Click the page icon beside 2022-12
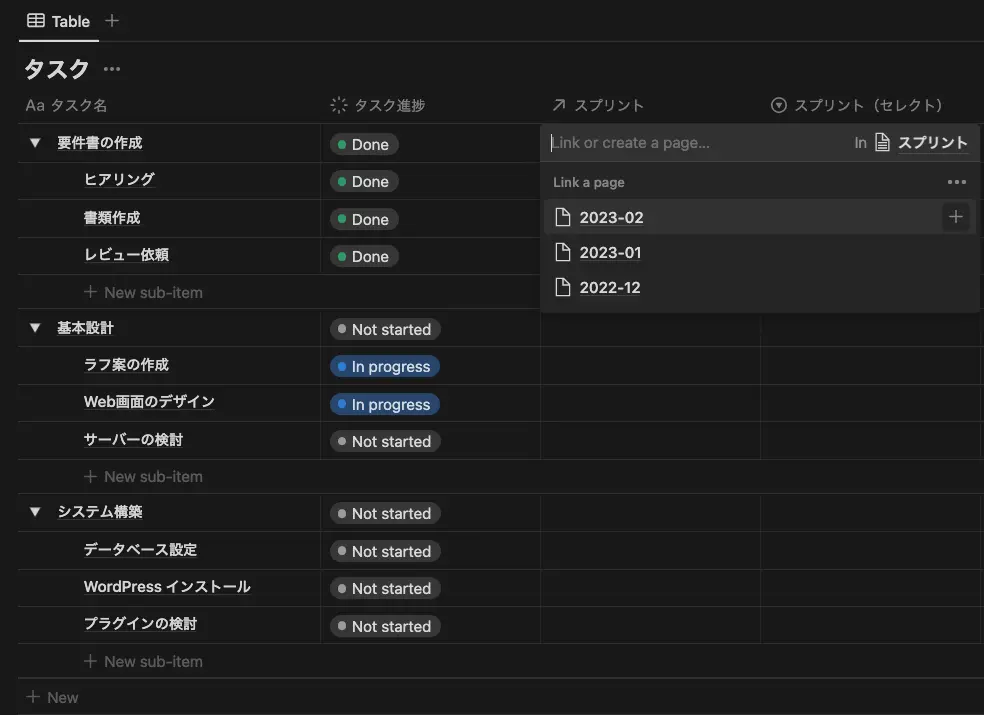Screen dimensions: 984x715 click(x=563, y=287)
